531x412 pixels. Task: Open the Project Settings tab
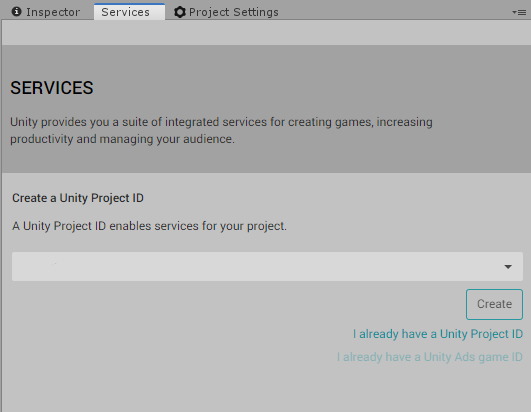point(226,12)
